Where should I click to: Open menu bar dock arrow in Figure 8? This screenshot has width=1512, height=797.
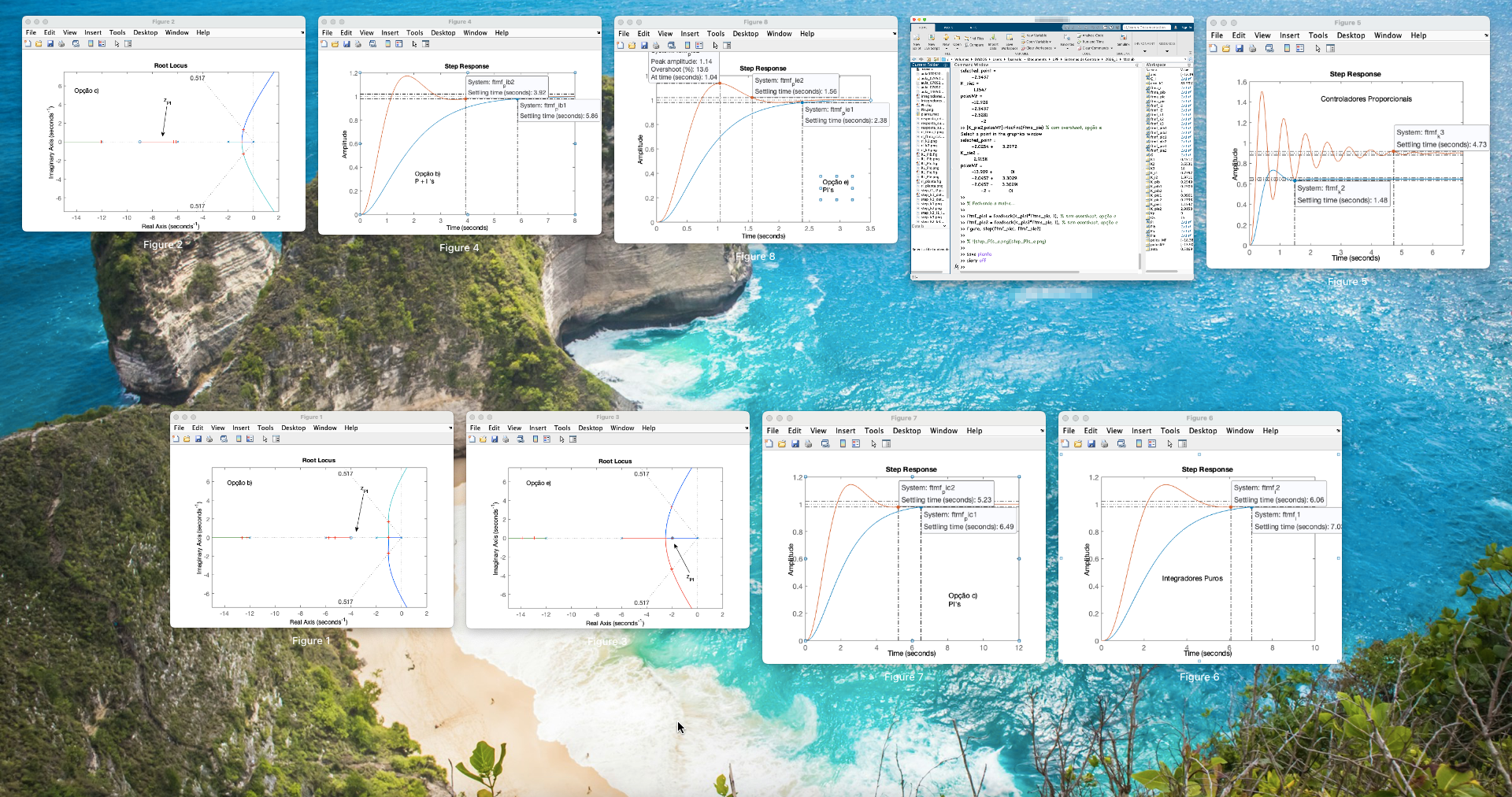point(894,34)
